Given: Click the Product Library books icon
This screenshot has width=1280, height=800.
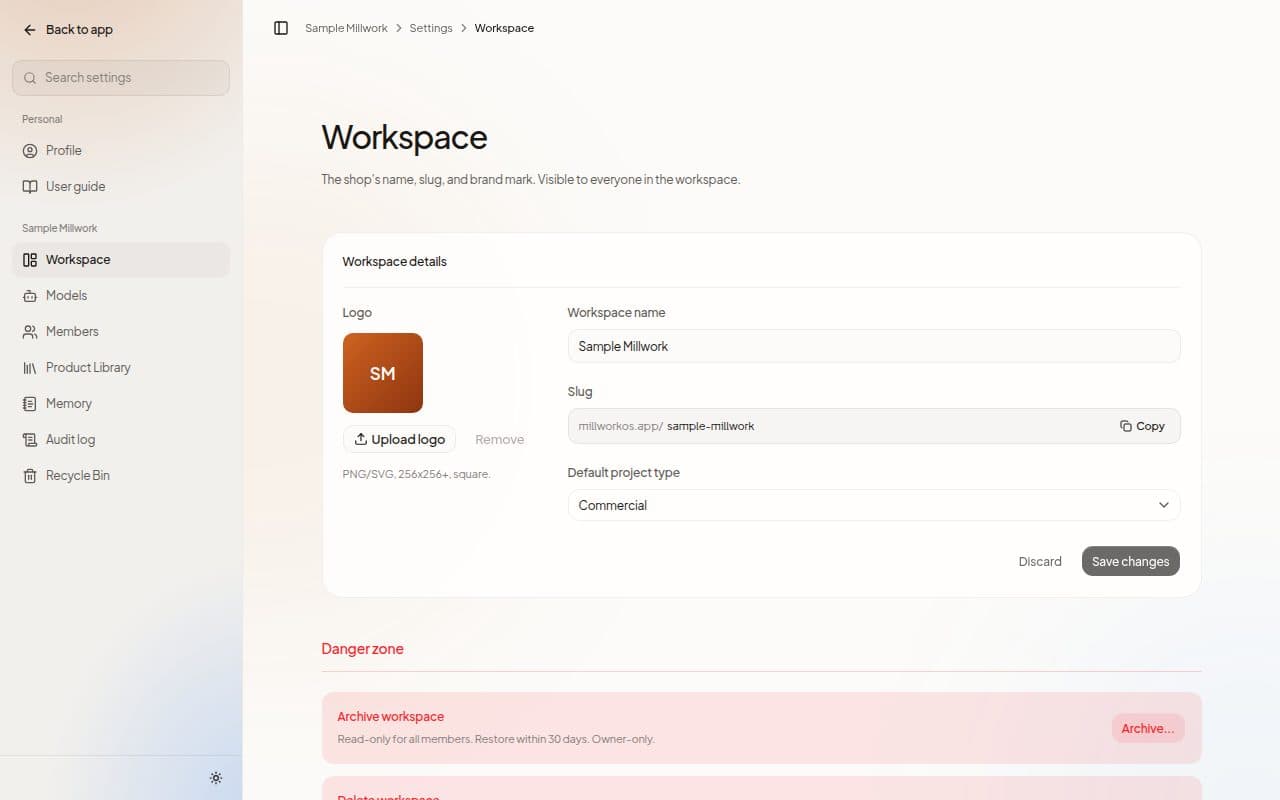Looking at the screenshot, I should (30, 368).
